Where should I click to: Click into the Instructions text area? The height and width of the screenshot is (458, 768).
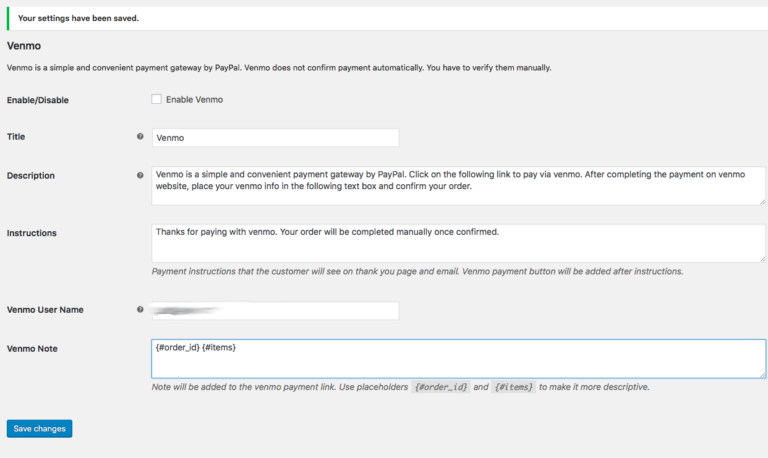[458, 242]
